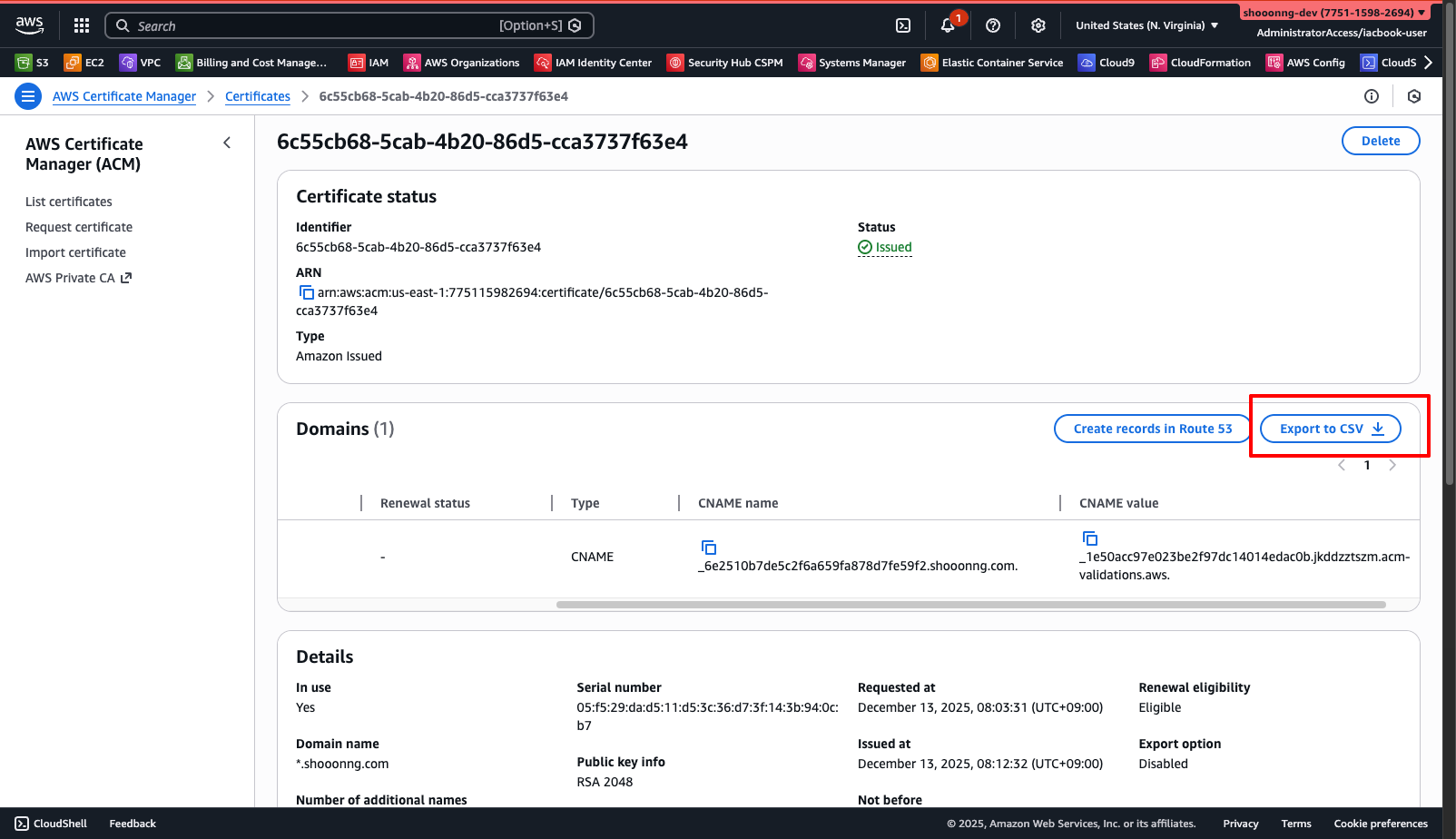Select Request certificate in sidebar
Image resolution: width=1456 pixels, height=839 pixels.
pos(79,227)
